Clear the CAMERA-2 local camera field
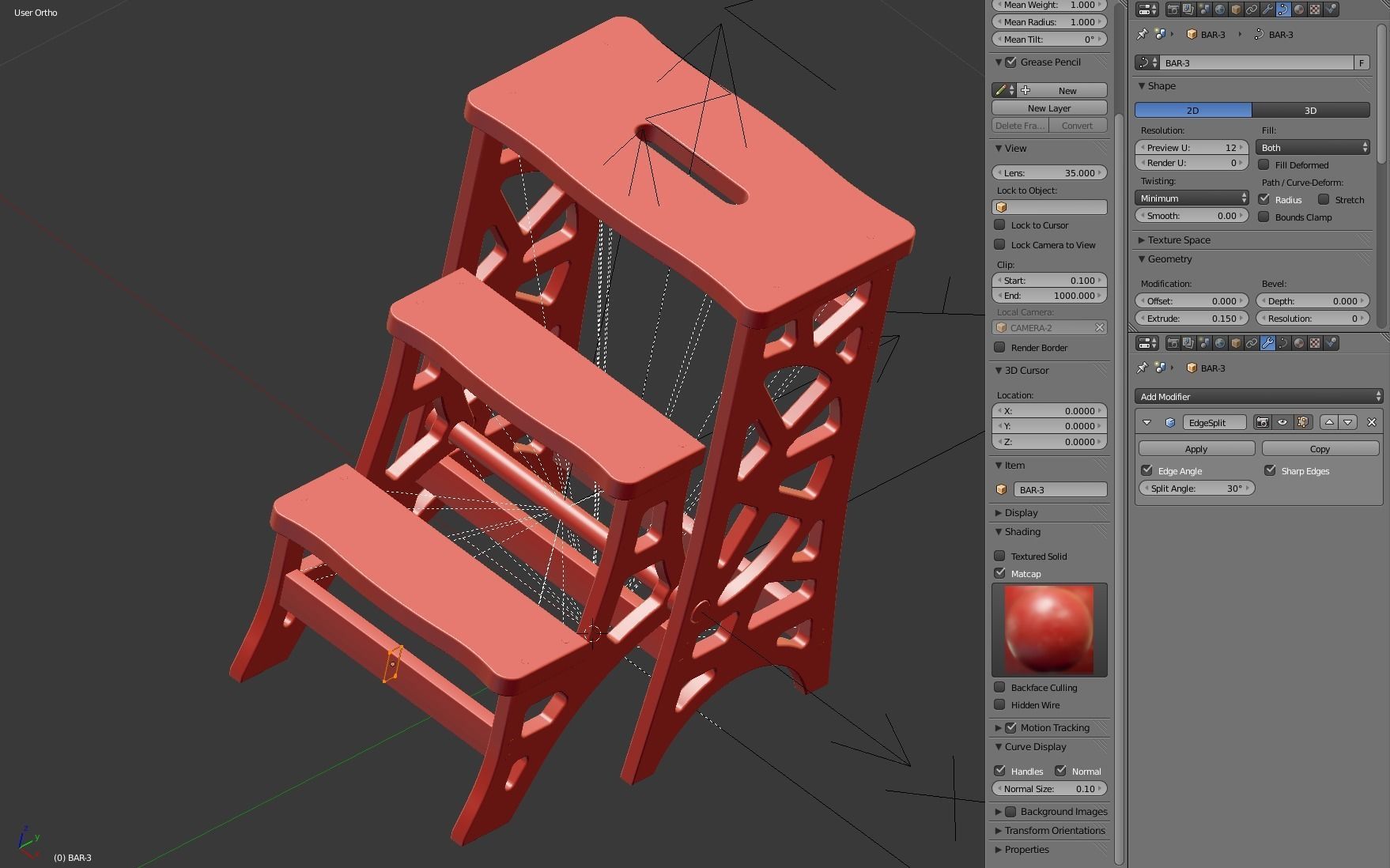Image resolution: width=1390 pixels, height=868 pixels. (x=1099, y=327)
